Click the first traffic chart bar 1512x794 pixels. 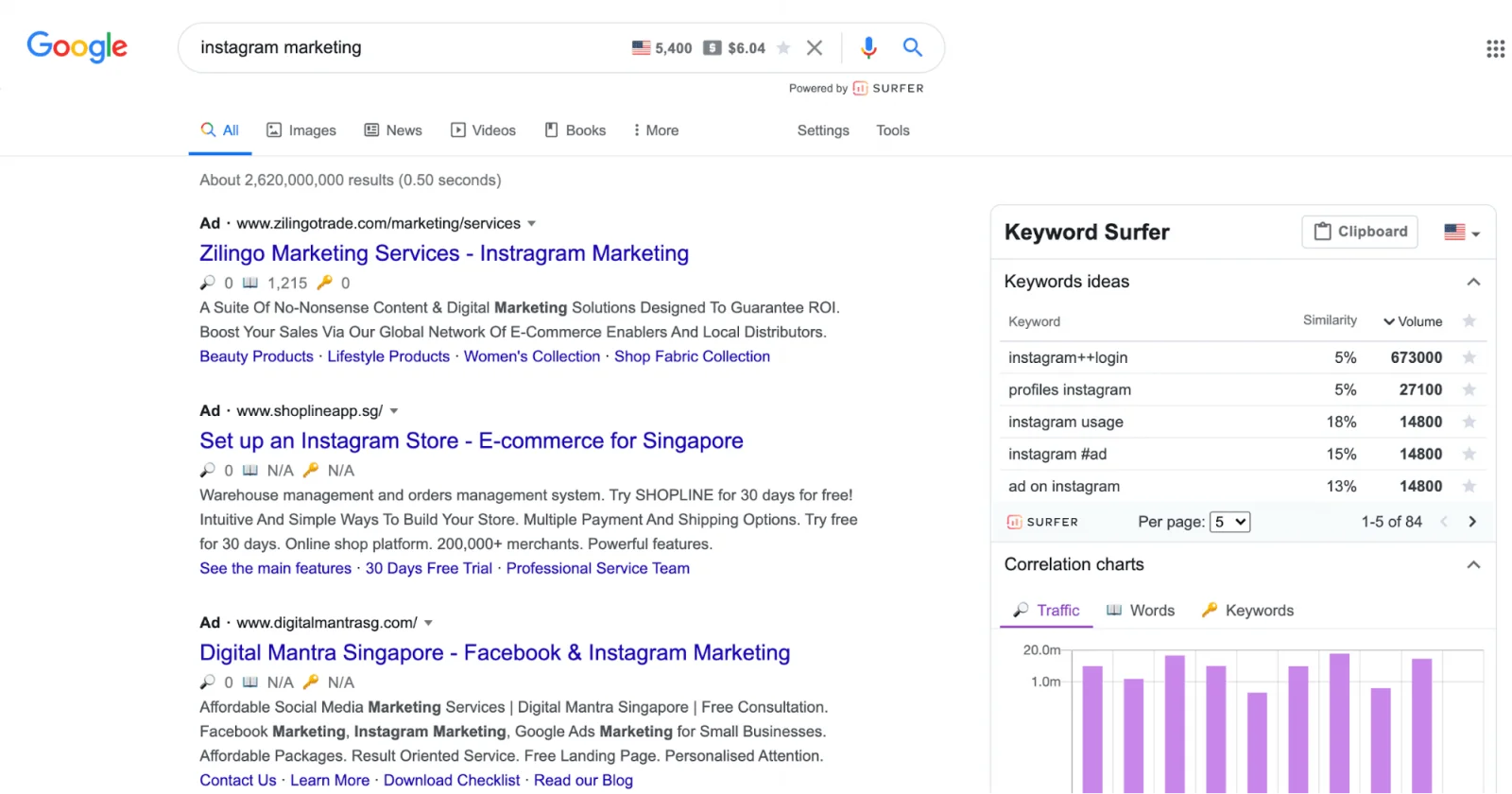1092,729
